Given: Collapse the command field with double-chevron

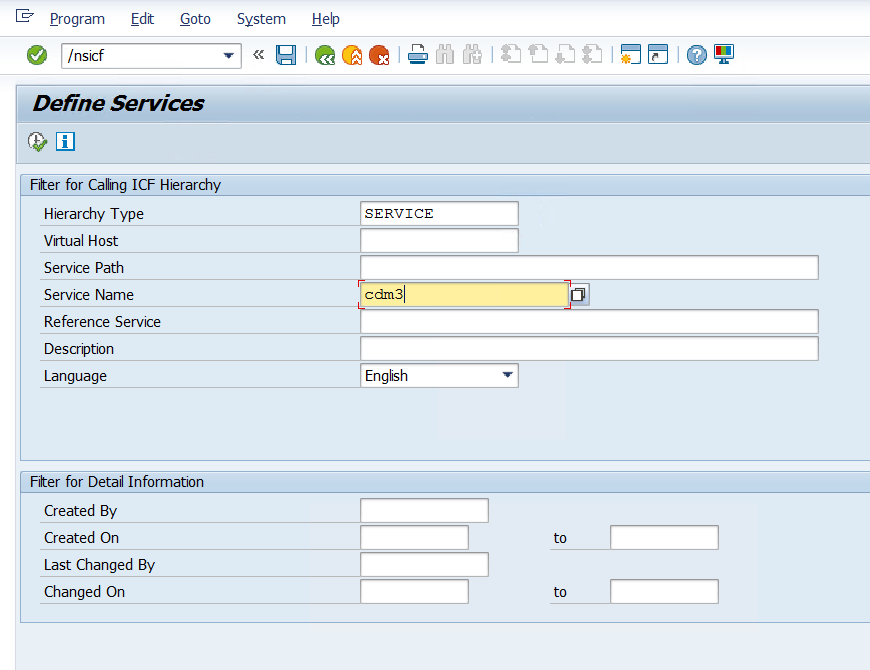Looking at the screenshot, I should (x=258, y=55).
